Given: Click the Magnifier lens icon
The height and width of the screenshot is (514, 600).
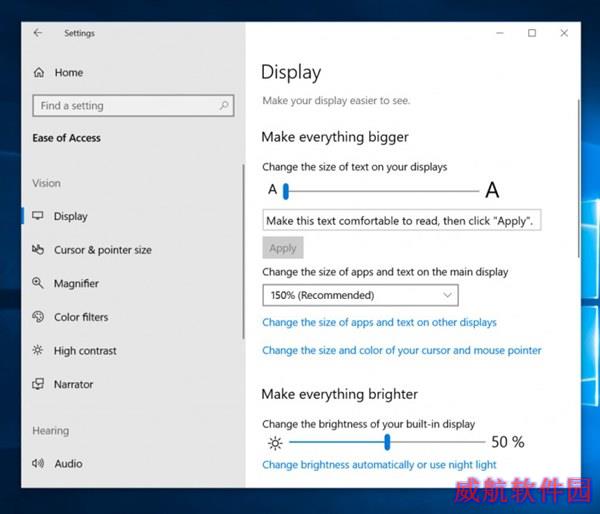Looking at the screenshot, I should [38, 283].
